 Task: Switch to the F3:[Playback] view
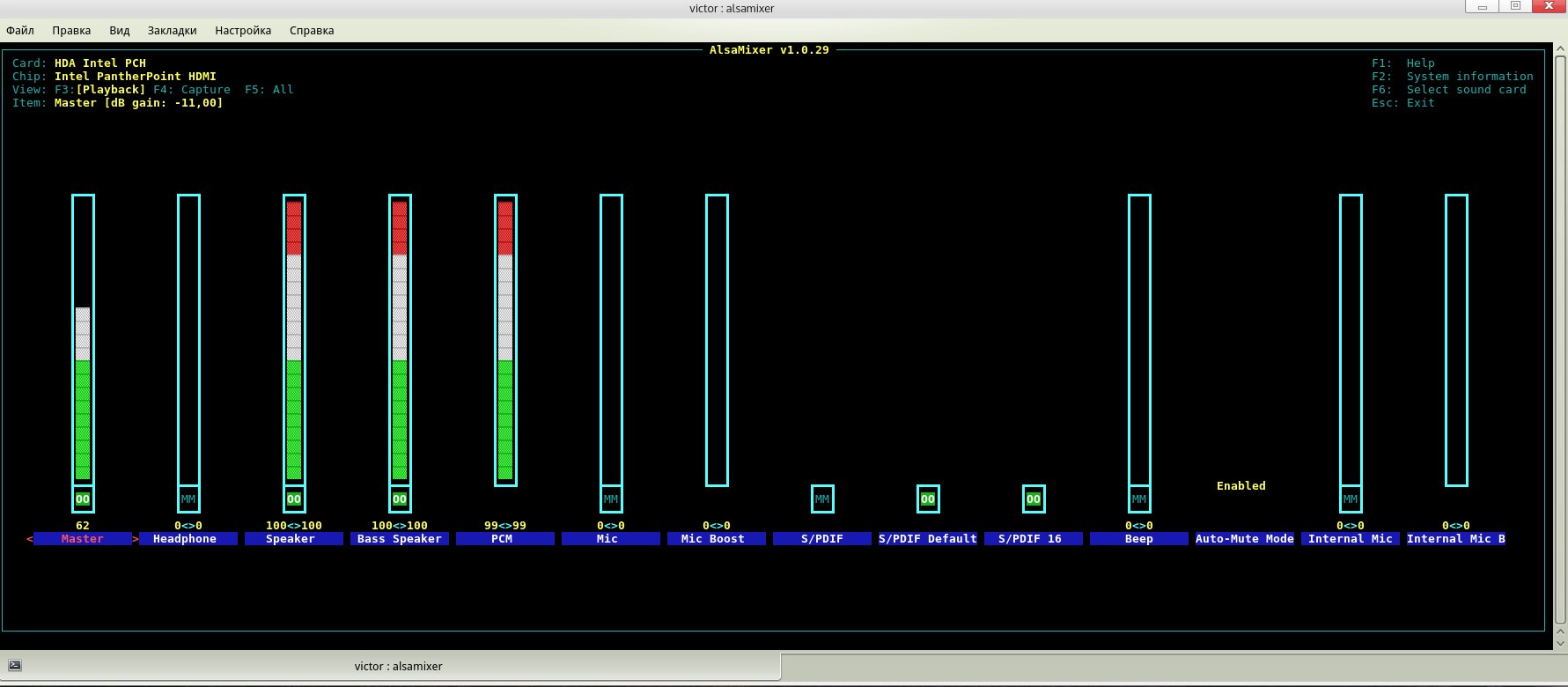100,90
